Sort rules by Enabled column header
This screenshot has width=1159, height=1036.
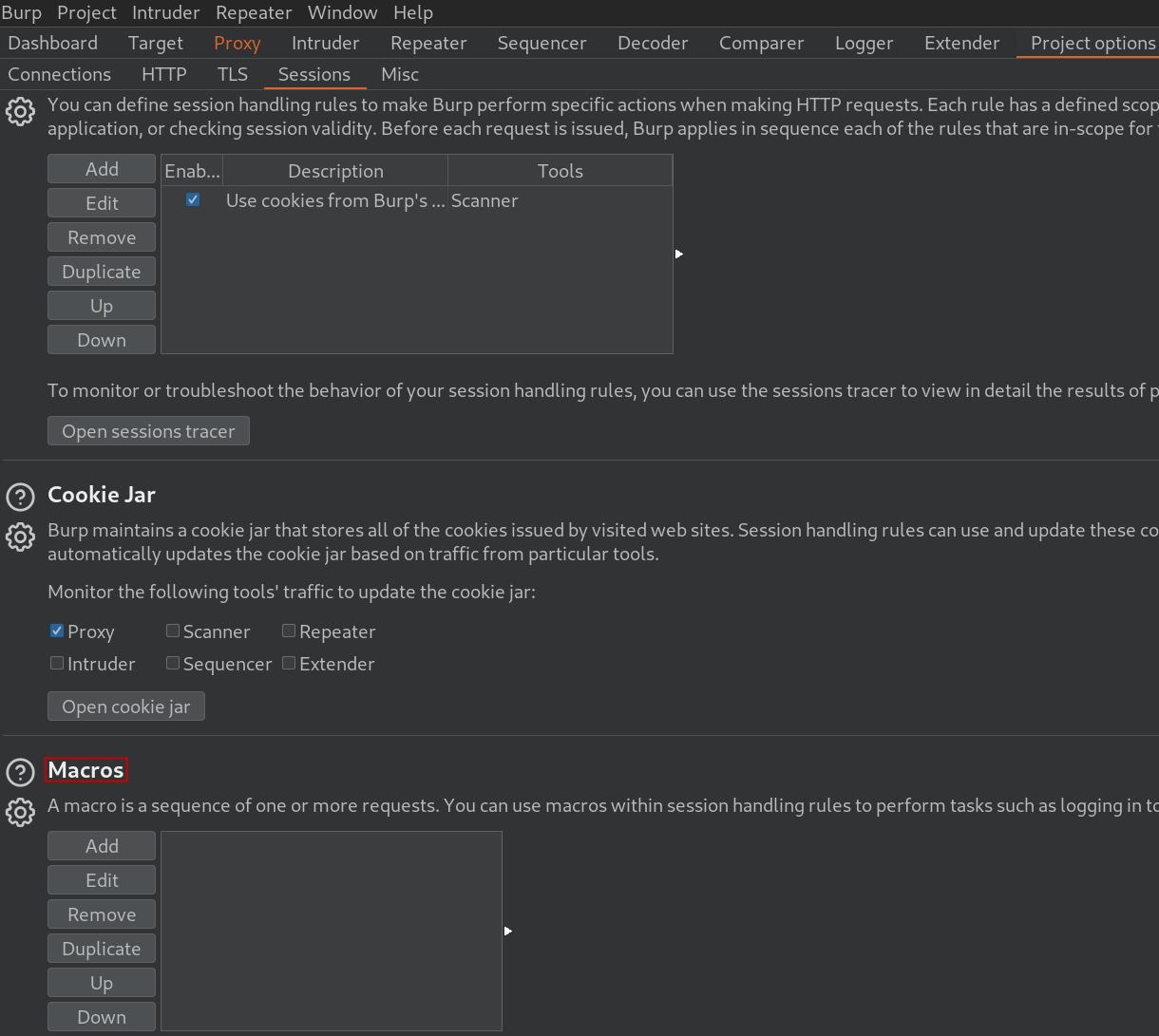click(x=192, y=171)
